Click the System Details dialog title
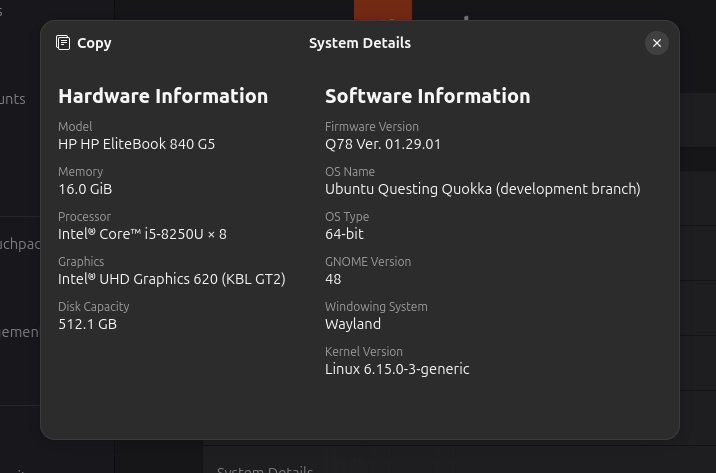 [359, 43]
